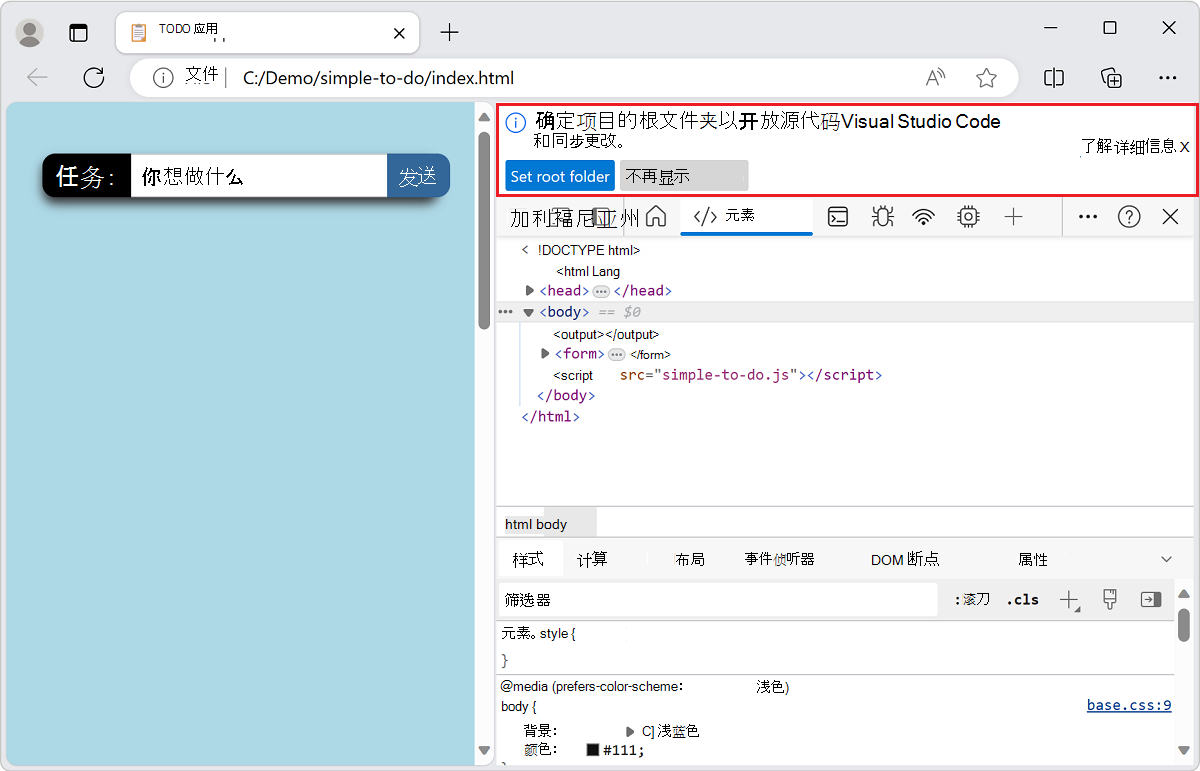This screenshot has height=771, width=1200.
Task: Open the Issues tool (bug icon)
Action: point(882,216)
